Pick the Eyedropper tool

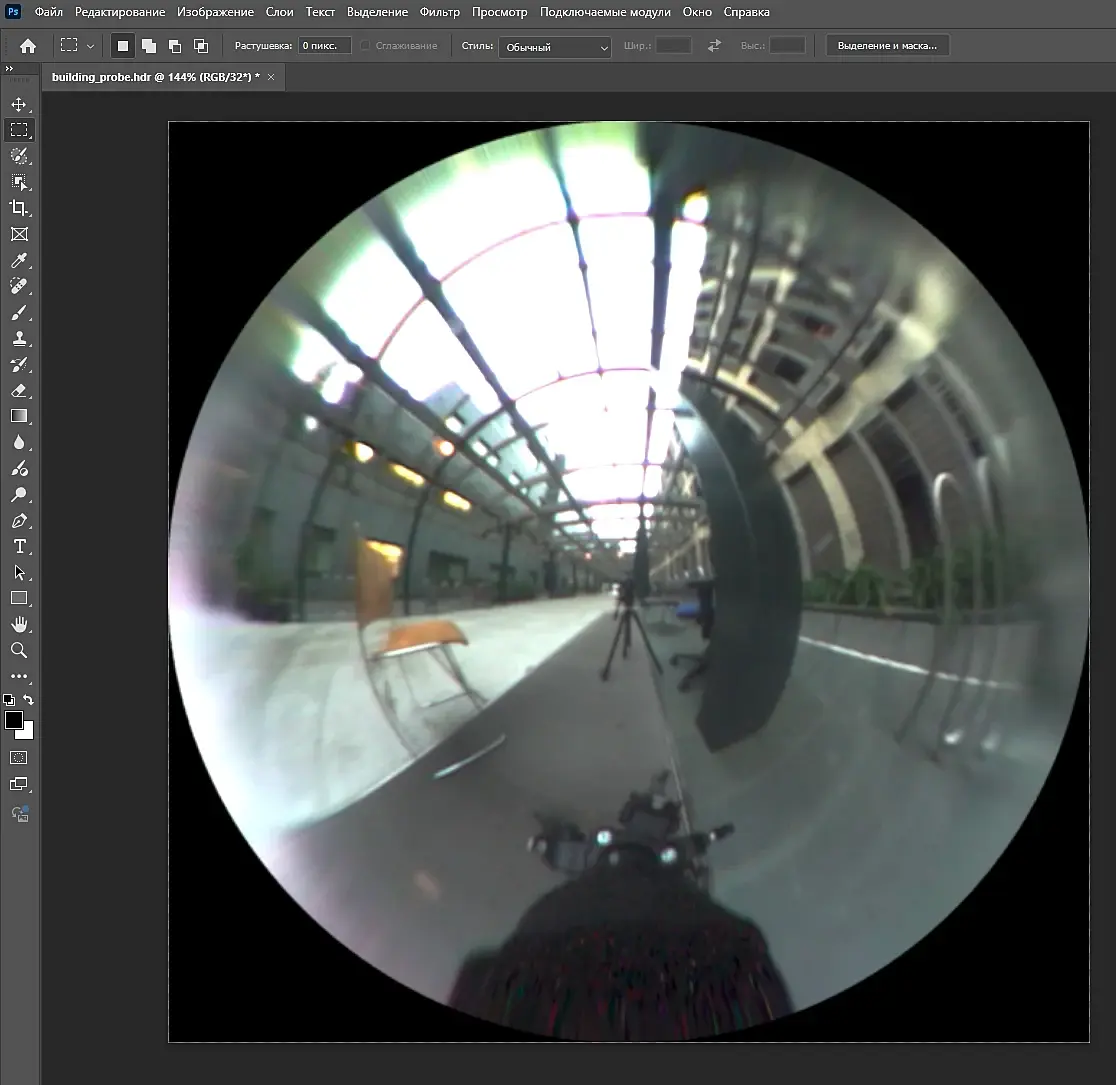[18, 261]
